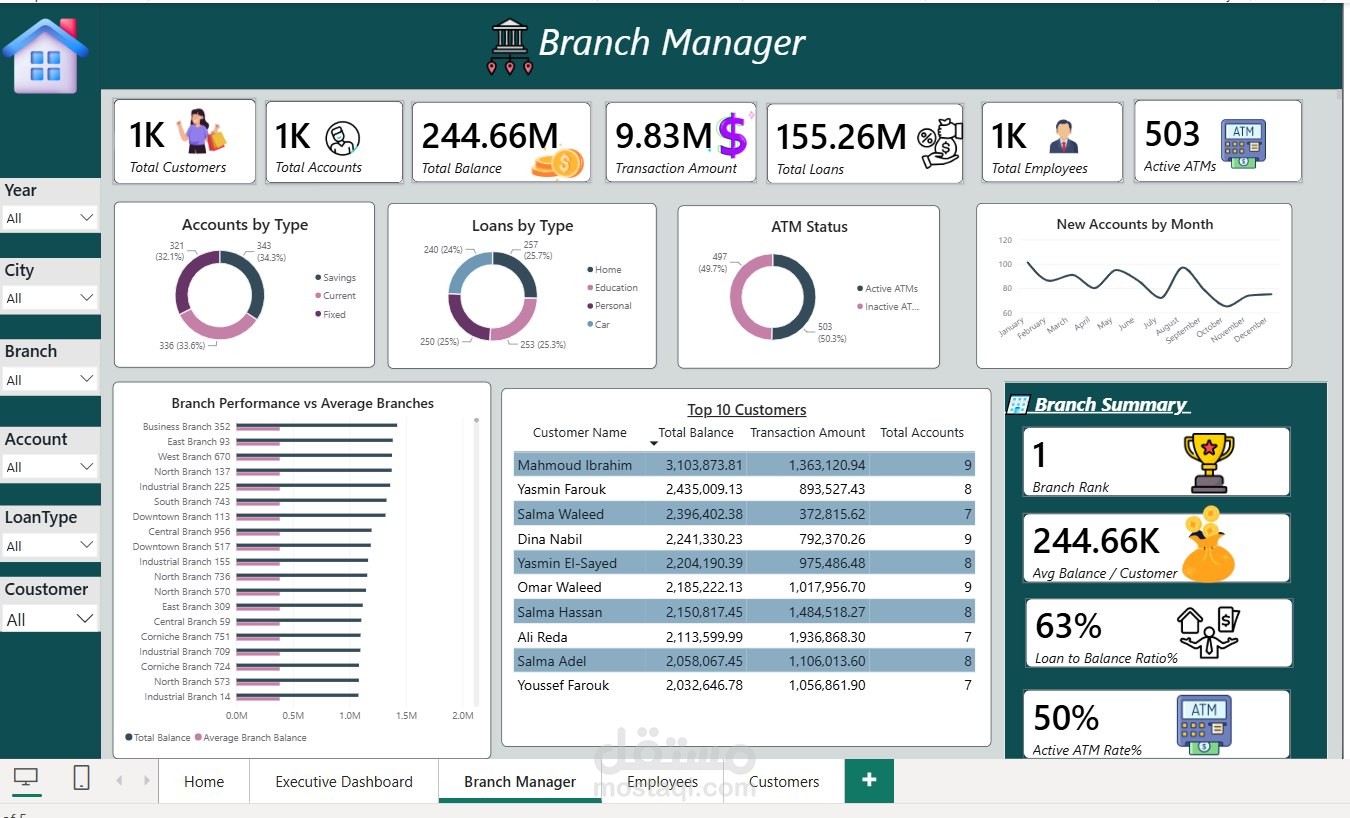1350x818 pixels.
Task: Switch to mobile layout view icon
Action: (82, 778)
